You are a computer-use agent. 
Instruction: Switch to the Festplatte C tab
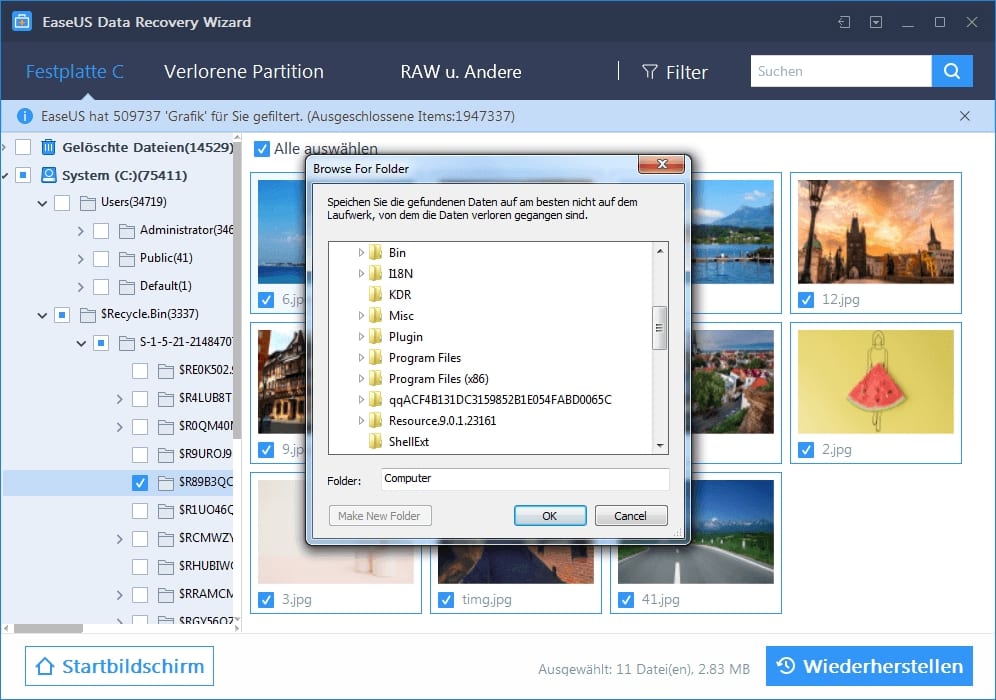click(x=74, y=71)
